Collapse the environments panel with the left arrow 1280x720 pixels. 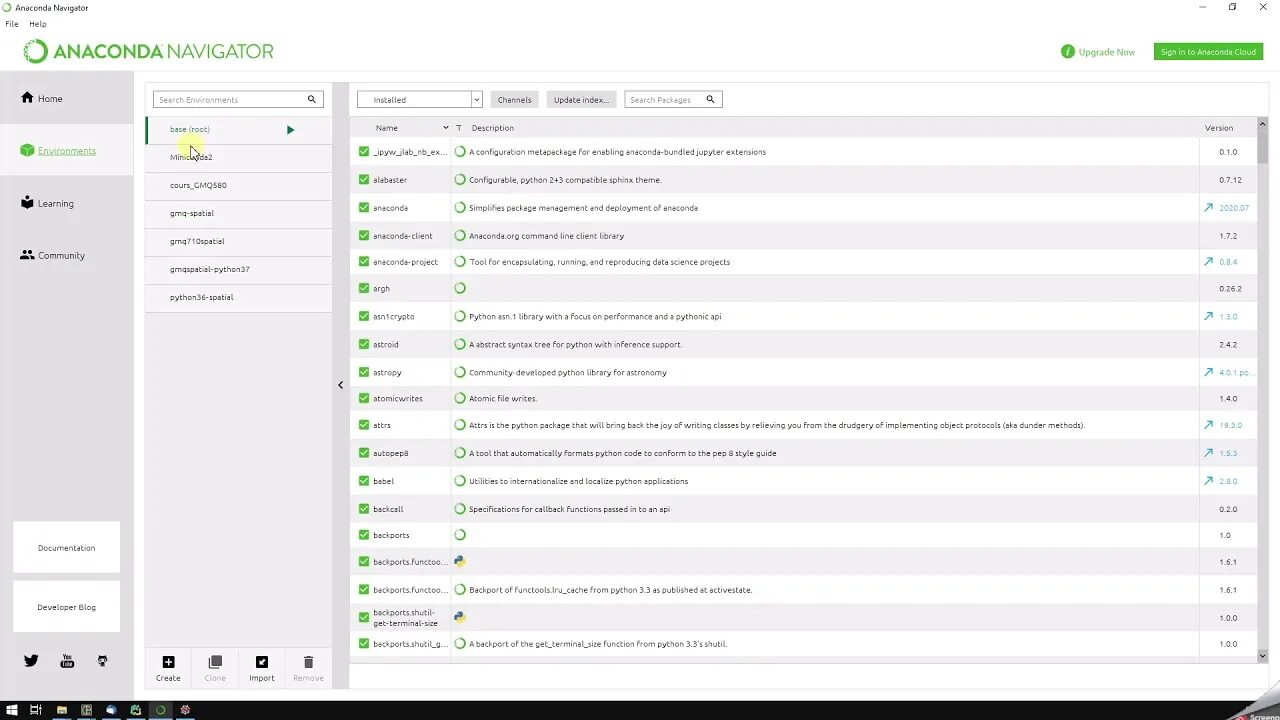[x=340, y=385]
